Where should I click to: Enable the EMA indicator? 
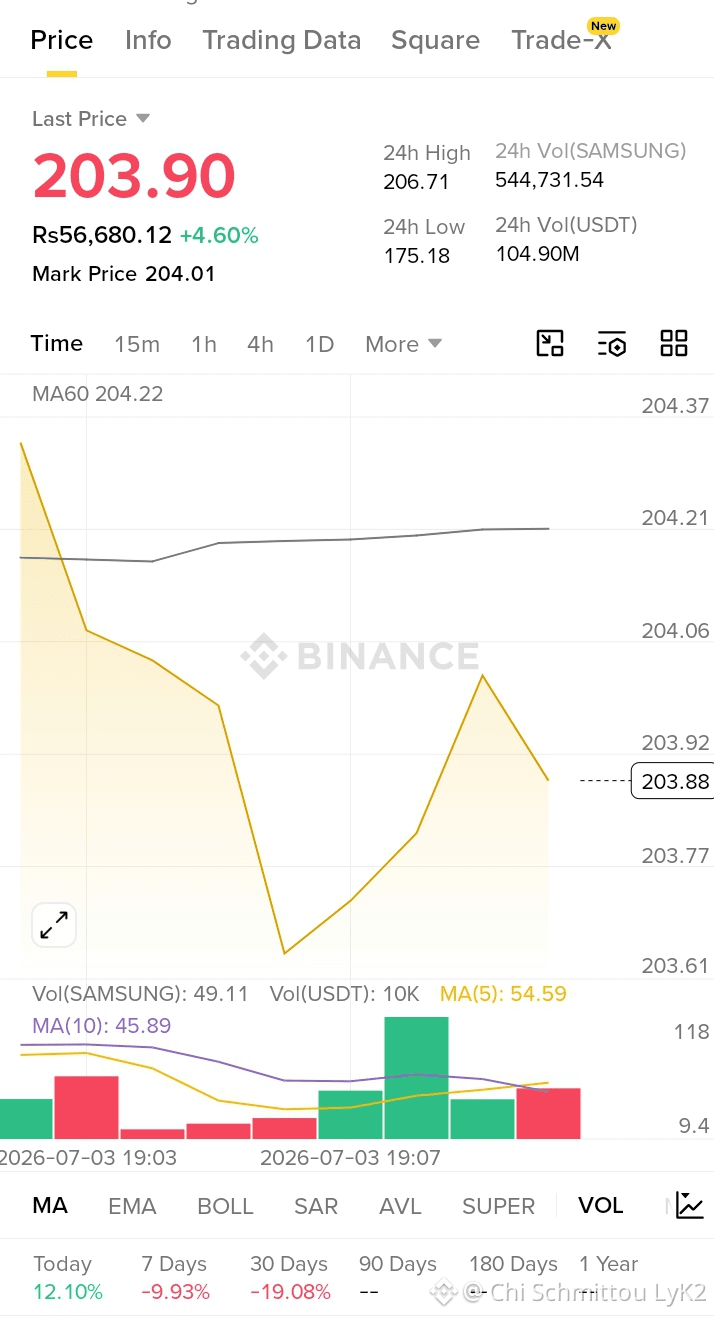tap(132, 1206)
